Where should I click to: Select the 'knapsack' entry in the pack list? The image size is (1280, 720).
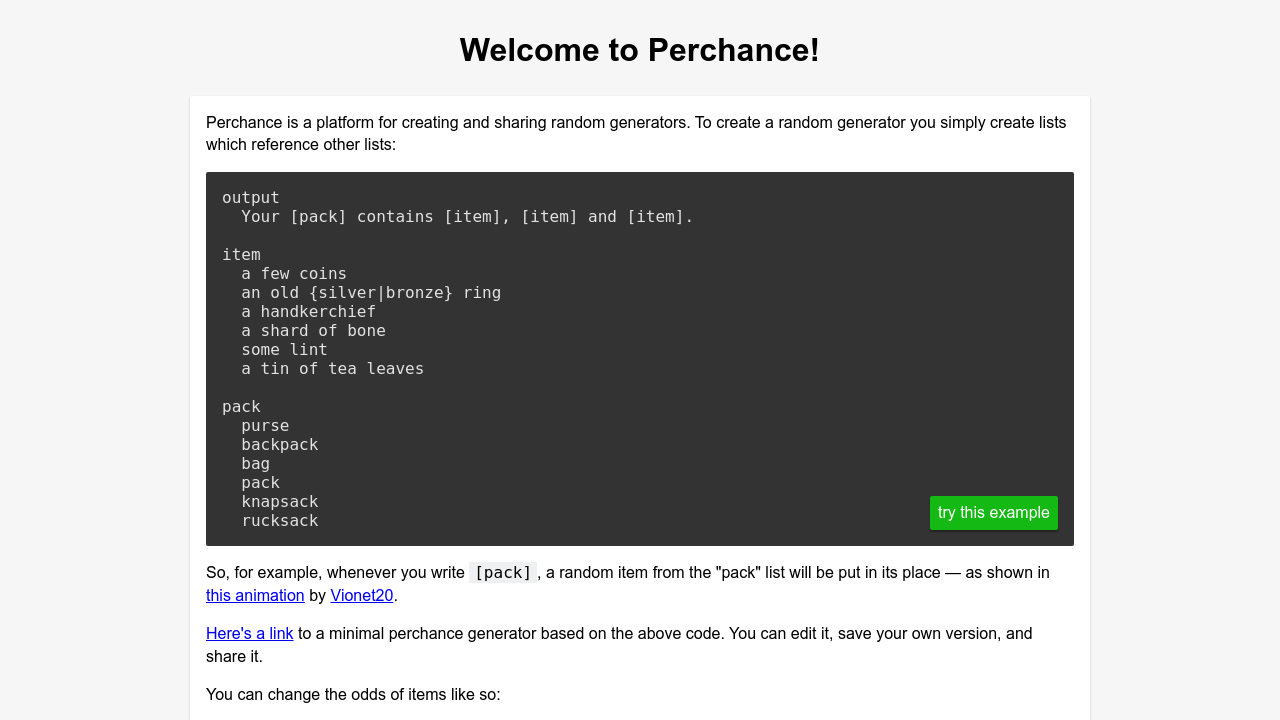coord(279,501)
